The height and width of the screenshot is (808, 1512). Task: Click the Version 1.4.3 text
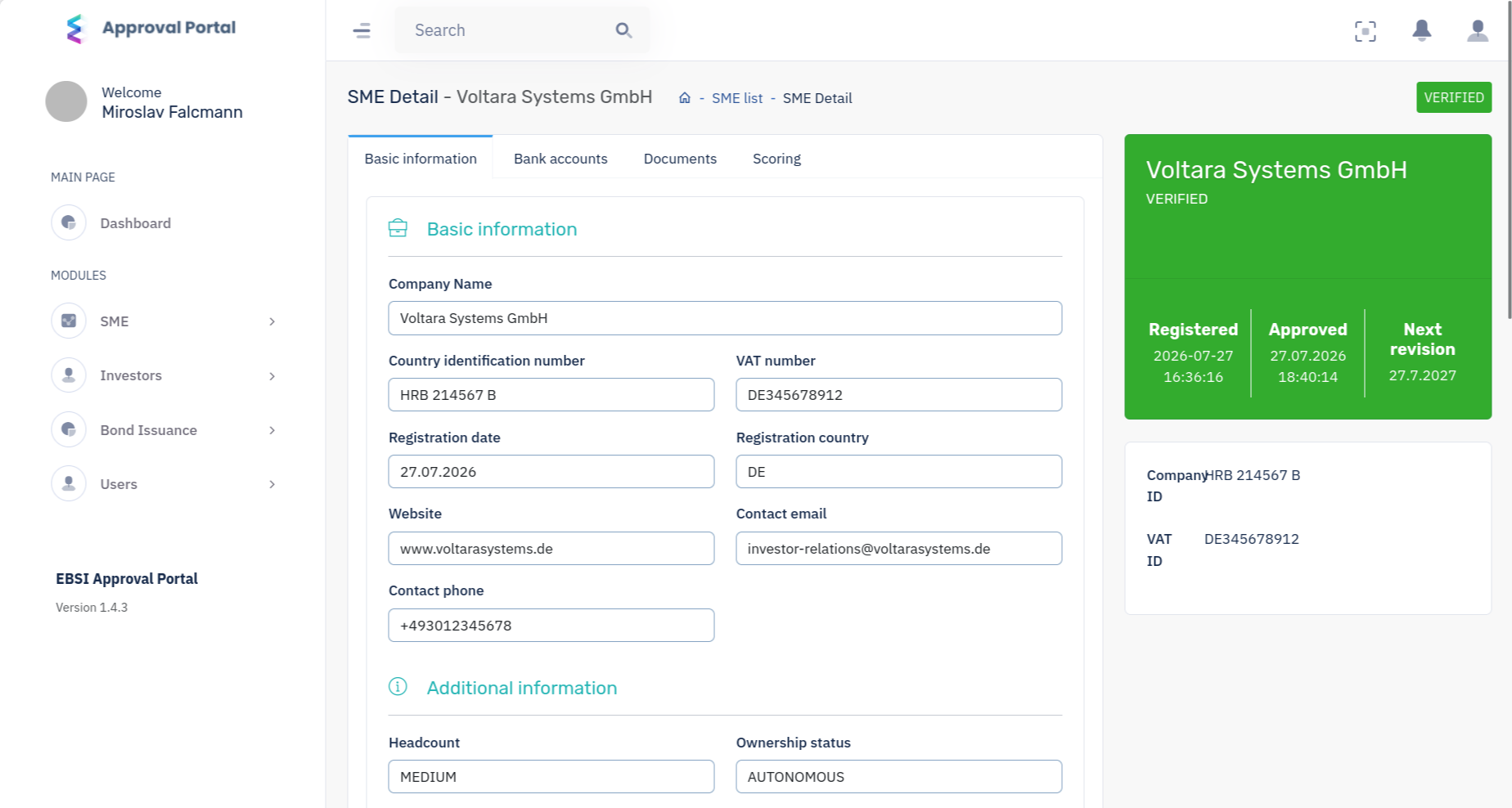coord(92,608)
